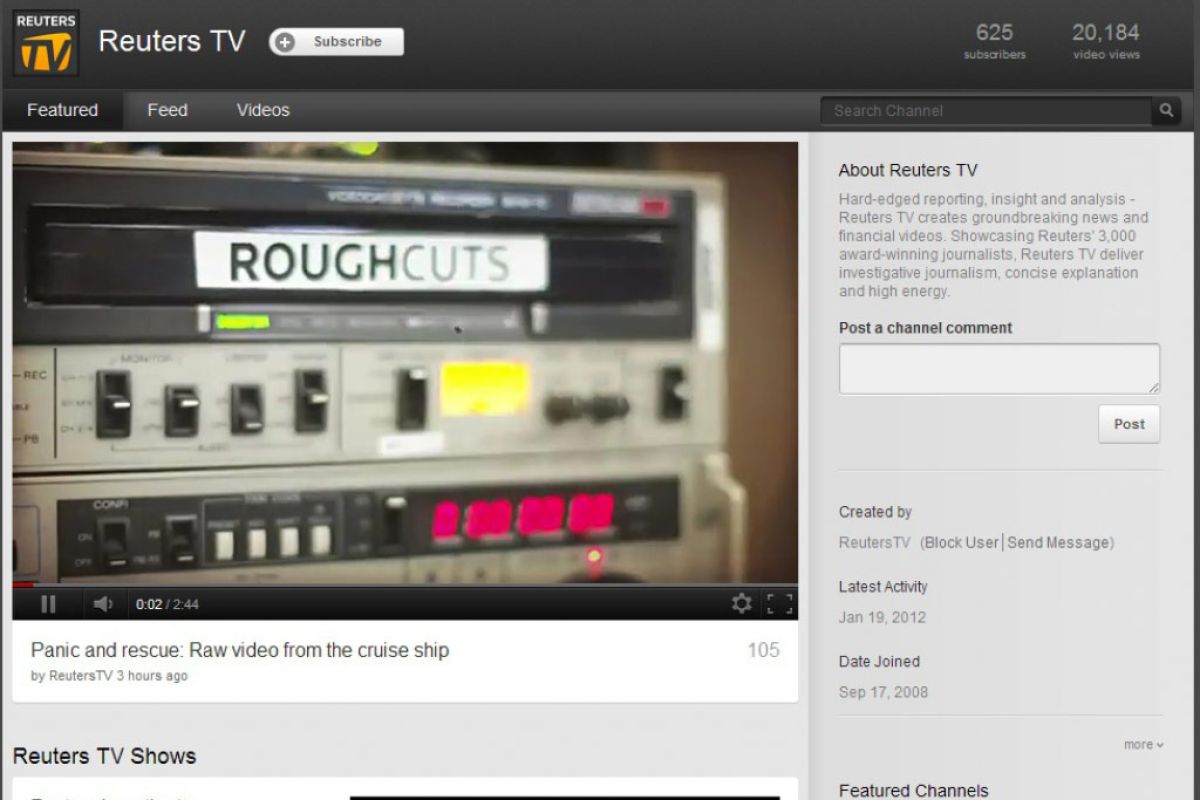
Task: Click the video progress seek bar
Action: [400, 585]
